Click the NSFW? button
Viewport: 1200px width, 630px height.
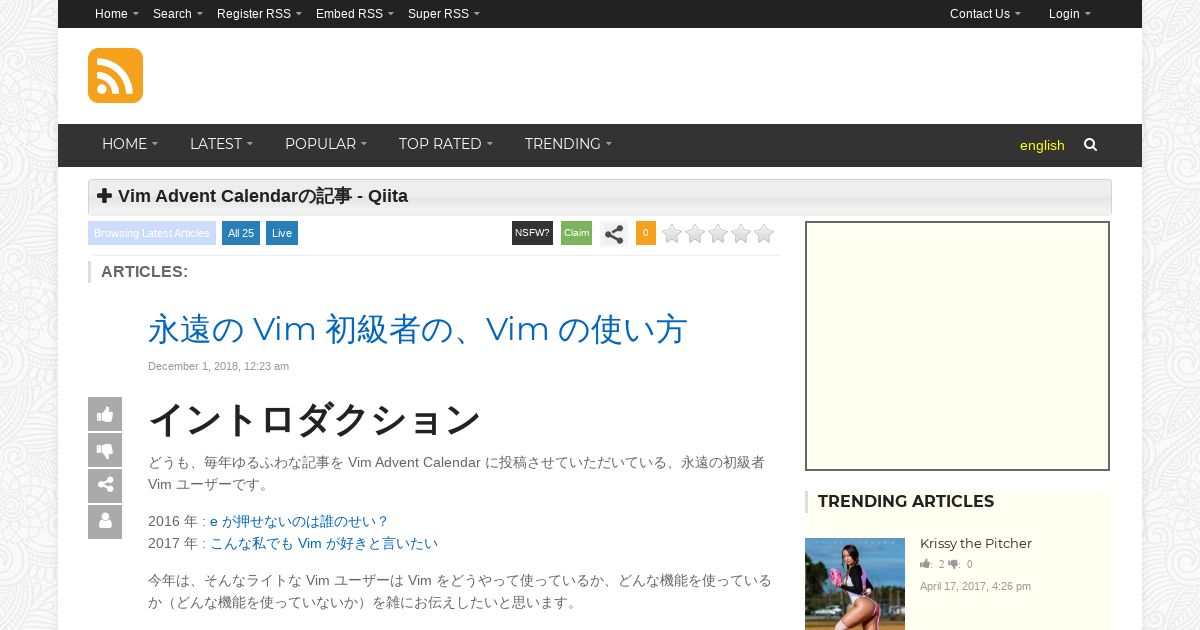(x=532, y=233)
